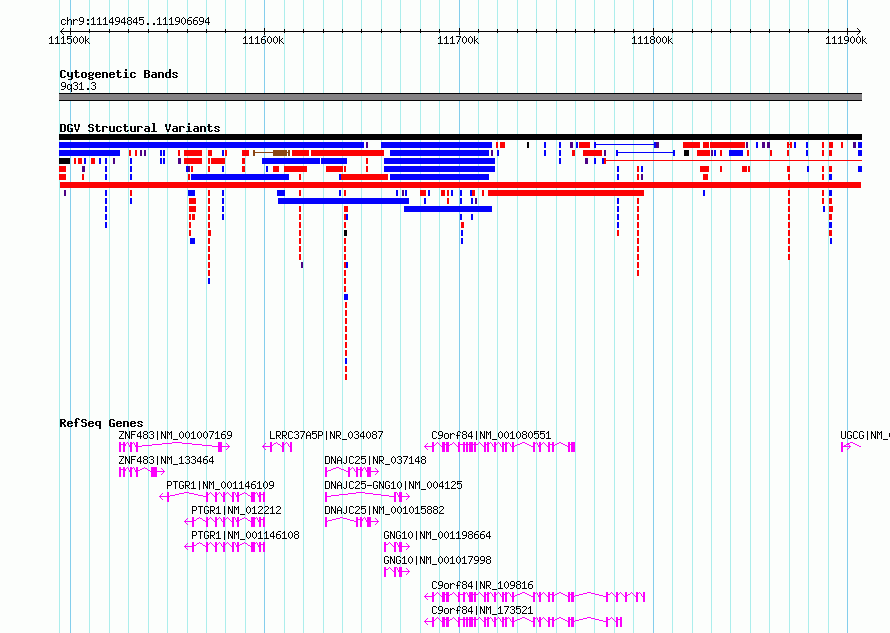Select PTGR1|NM_001146109 transcript label
Viewport: 890px width, 633px height.
[x=220, y=485]
